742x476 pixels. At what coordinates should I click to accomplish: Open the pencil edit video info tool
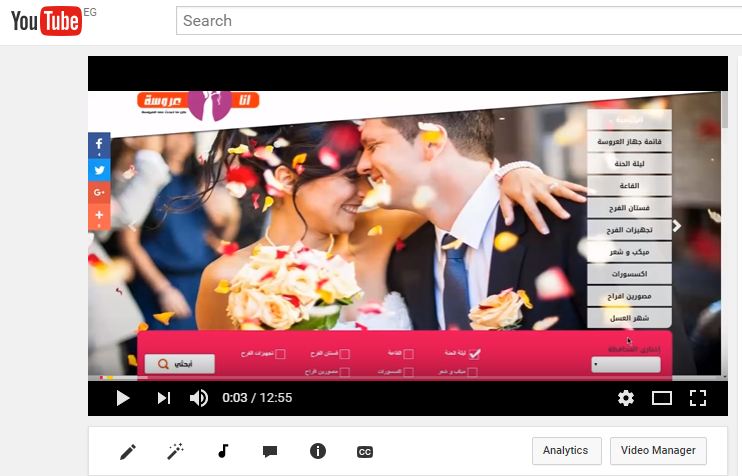point(127,451)
